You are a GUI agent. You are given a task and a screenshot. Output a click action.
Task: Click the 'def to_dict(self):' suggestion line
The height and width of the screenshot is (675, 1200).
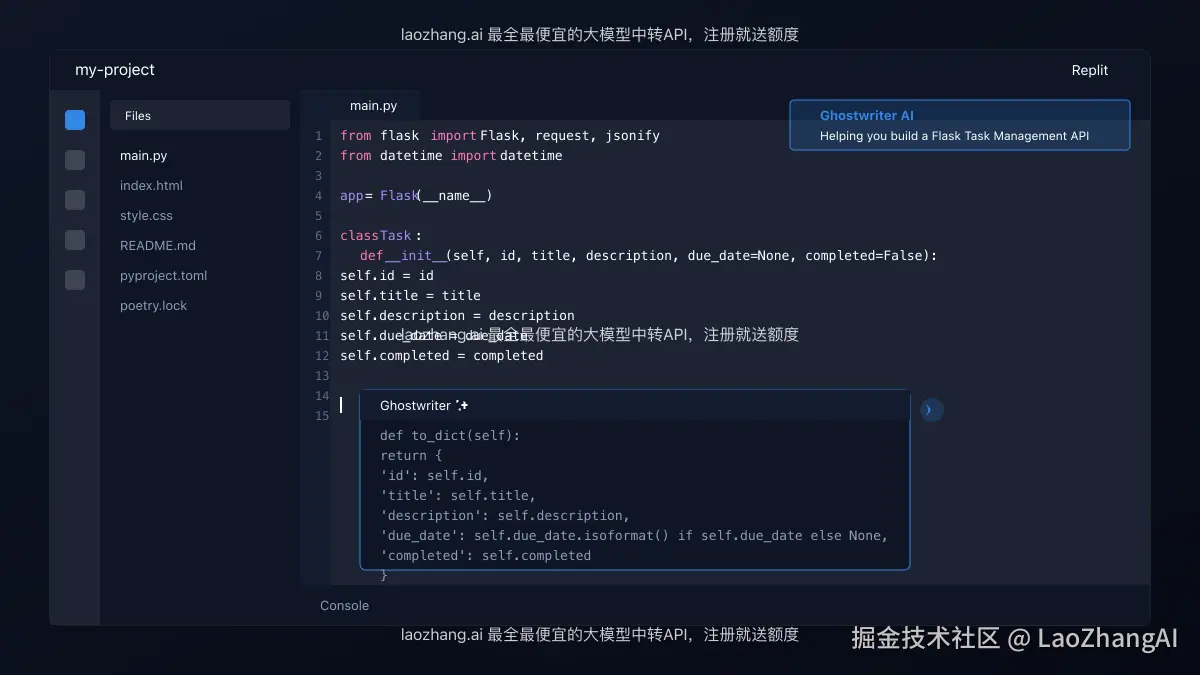tap(450, 435)
